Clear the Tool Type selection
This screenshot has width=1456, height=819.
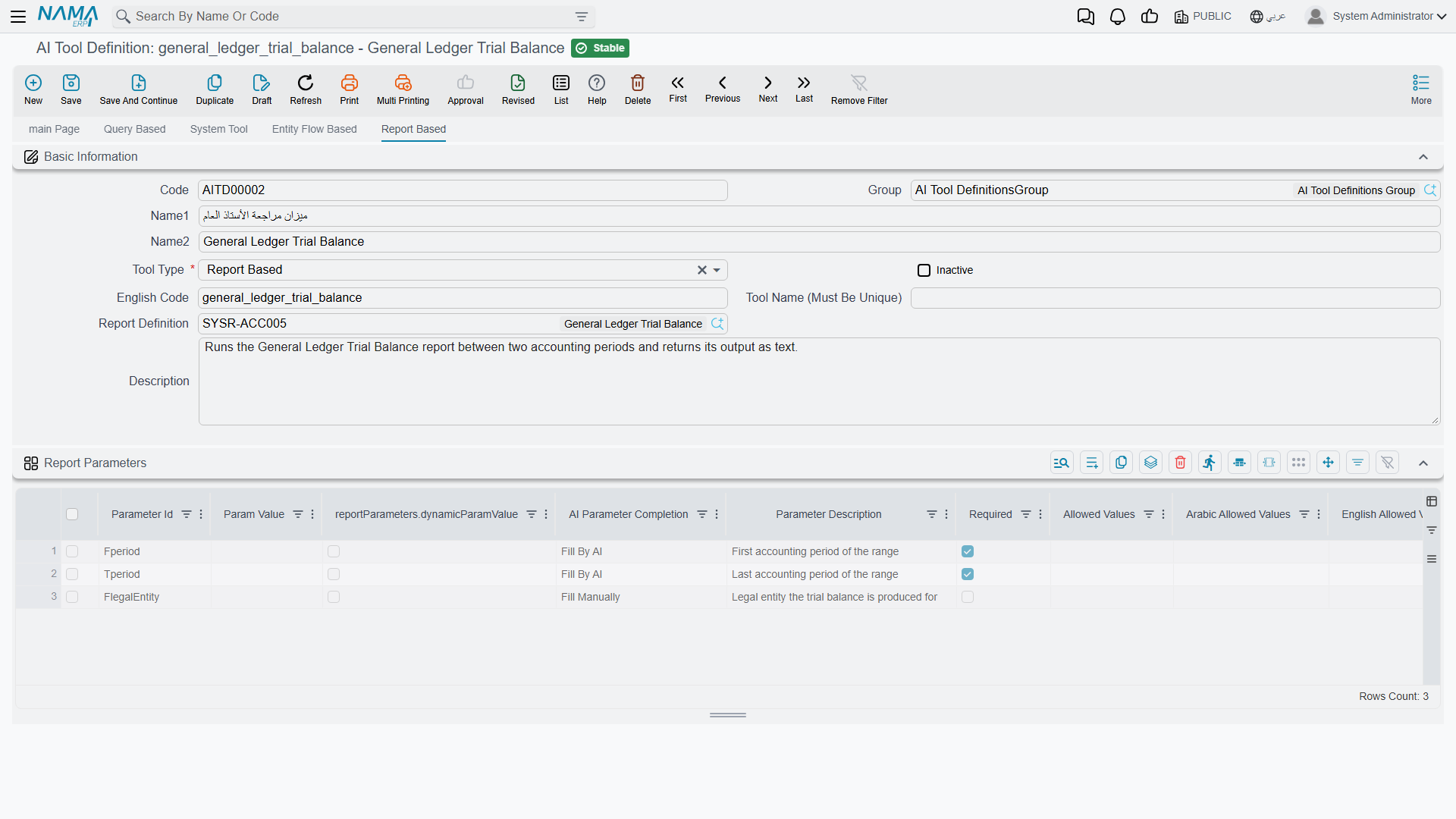coord(702,270)
